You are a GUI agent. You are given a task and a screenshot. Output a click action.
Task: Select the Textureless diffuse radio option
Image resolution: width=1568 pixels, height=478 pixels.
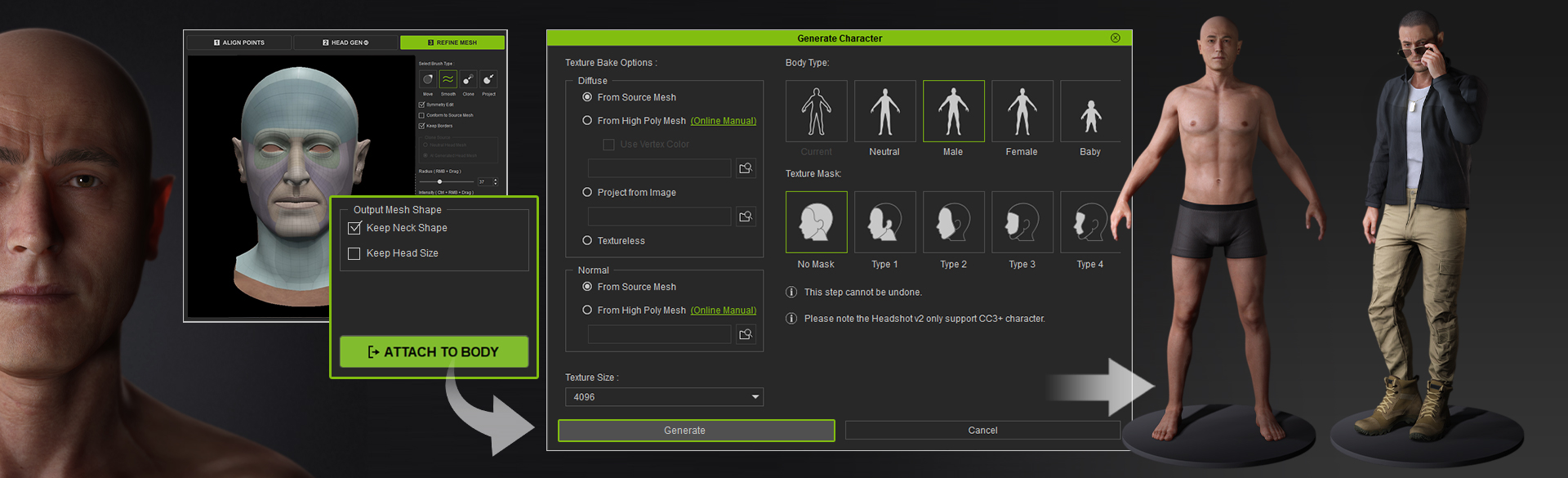coord(587,240)
